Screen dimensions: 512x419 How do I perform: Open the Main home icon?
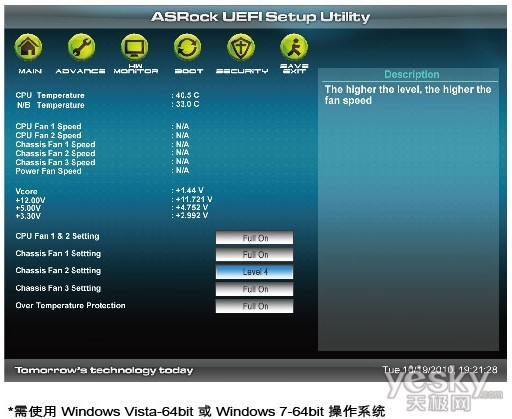28,47
